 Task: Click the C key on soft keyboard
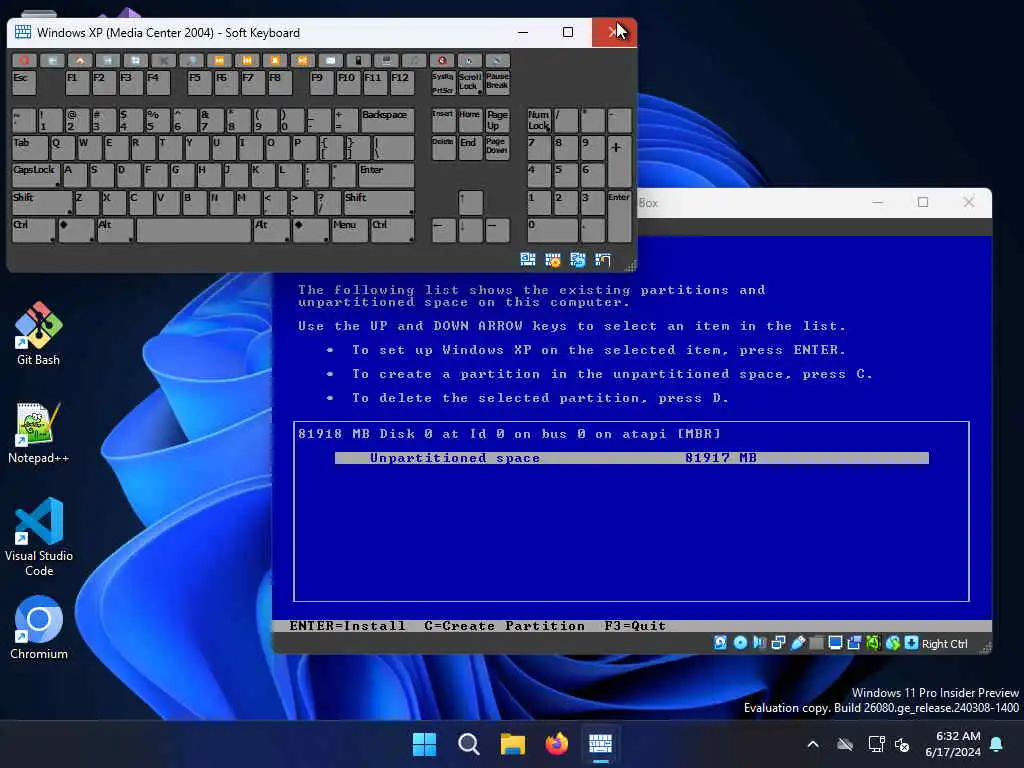[x=140, y=202]
